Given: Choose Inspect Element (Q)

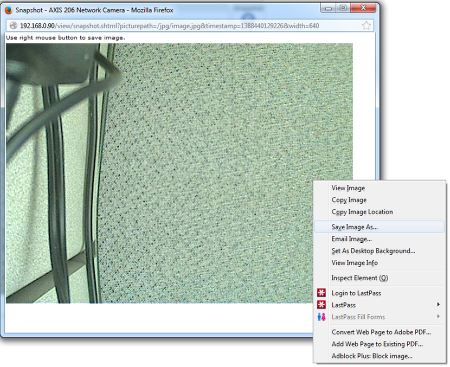Looking at the screenshot, I should point(360,278).
